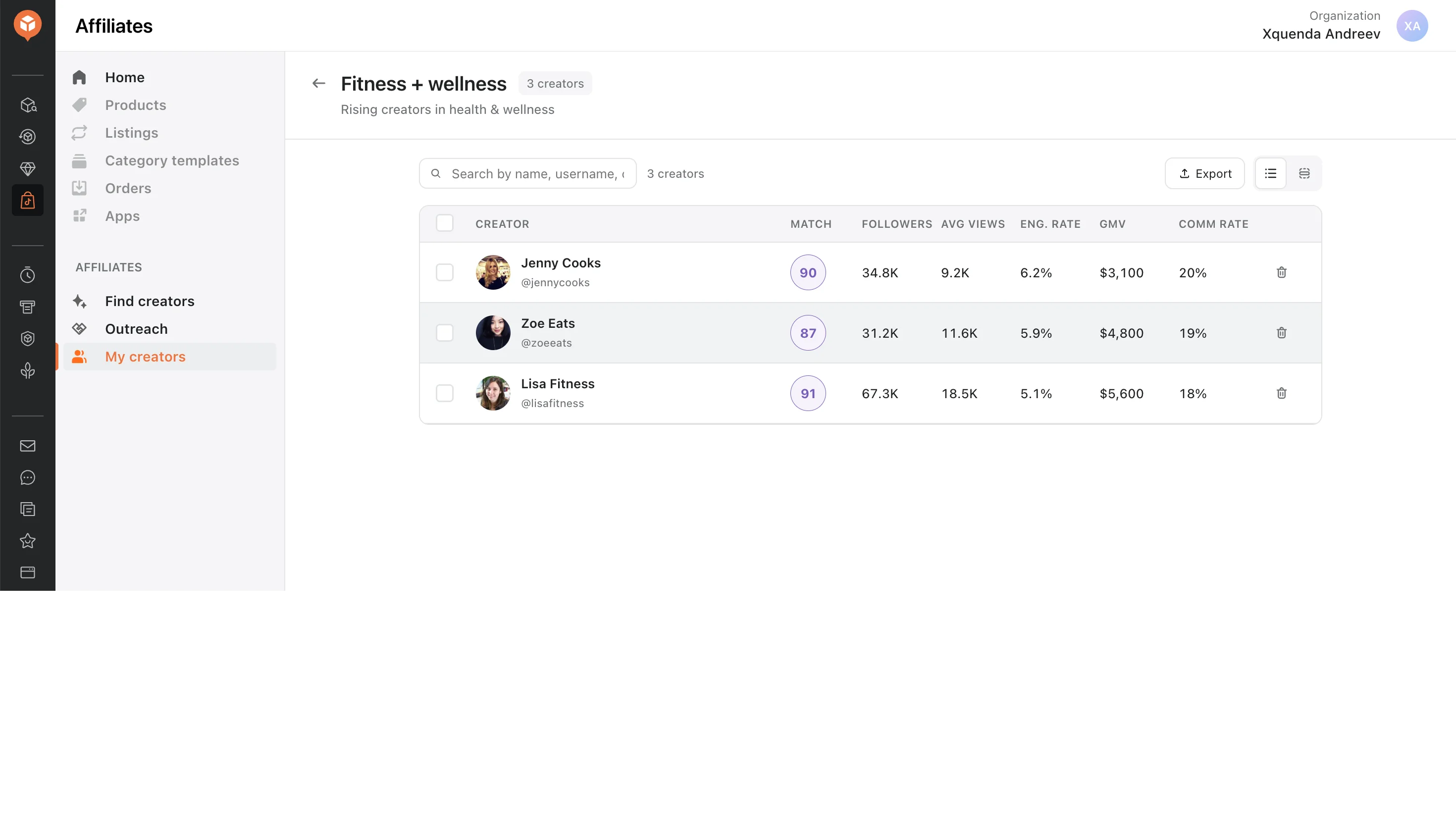Screen dimensions: 1456x828
Task: Click the Lisa Fitness name
Action: tap(558, 384)
